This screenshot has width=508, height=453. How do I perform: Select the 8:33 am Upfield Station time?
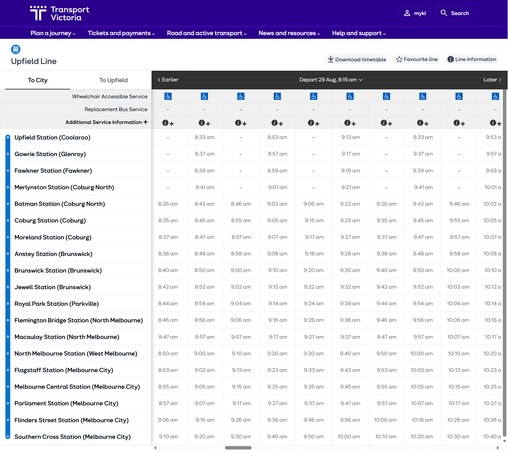click(204, 137)
